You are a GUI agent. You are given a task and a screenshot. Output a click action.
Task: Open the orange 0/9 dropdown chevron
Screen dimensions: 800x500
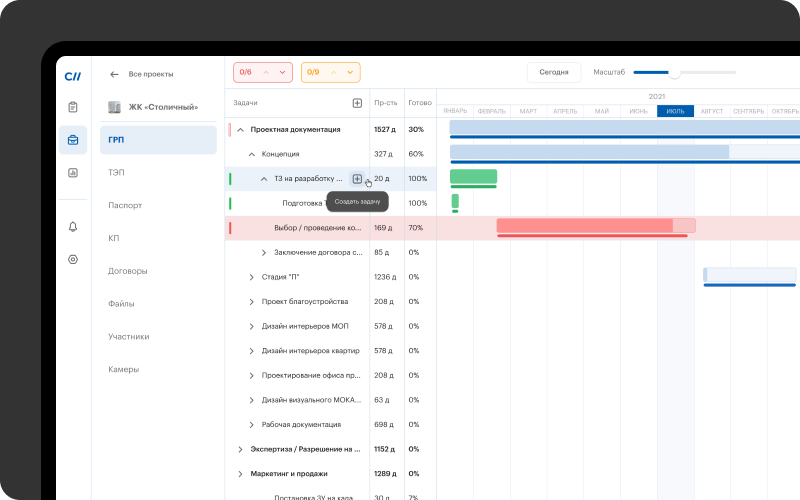(x=350, y=72)
